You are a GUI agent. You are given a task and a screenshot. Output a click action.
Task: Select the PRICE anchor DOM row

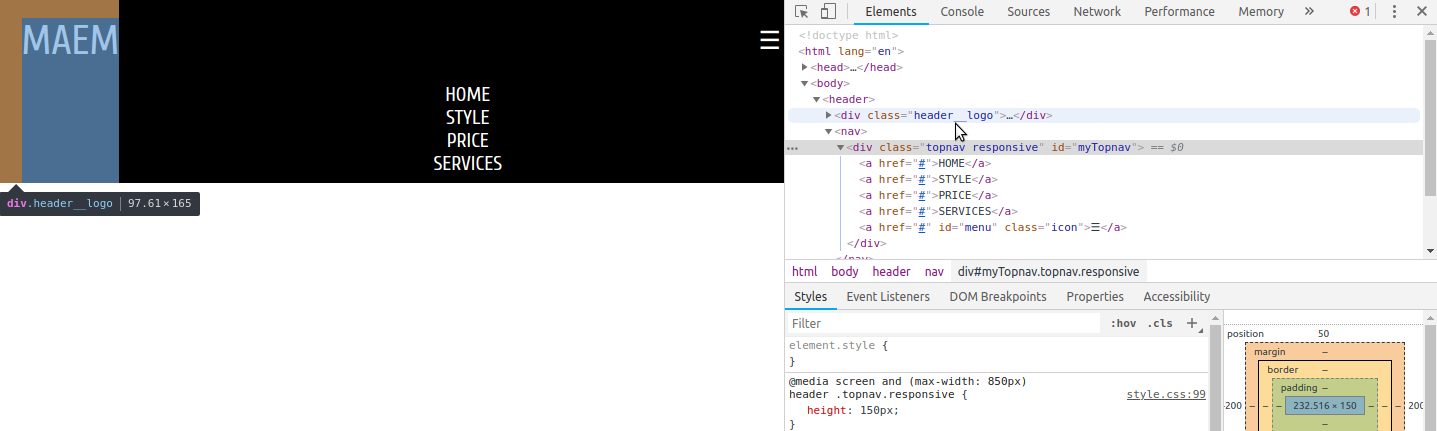(928, 196)
